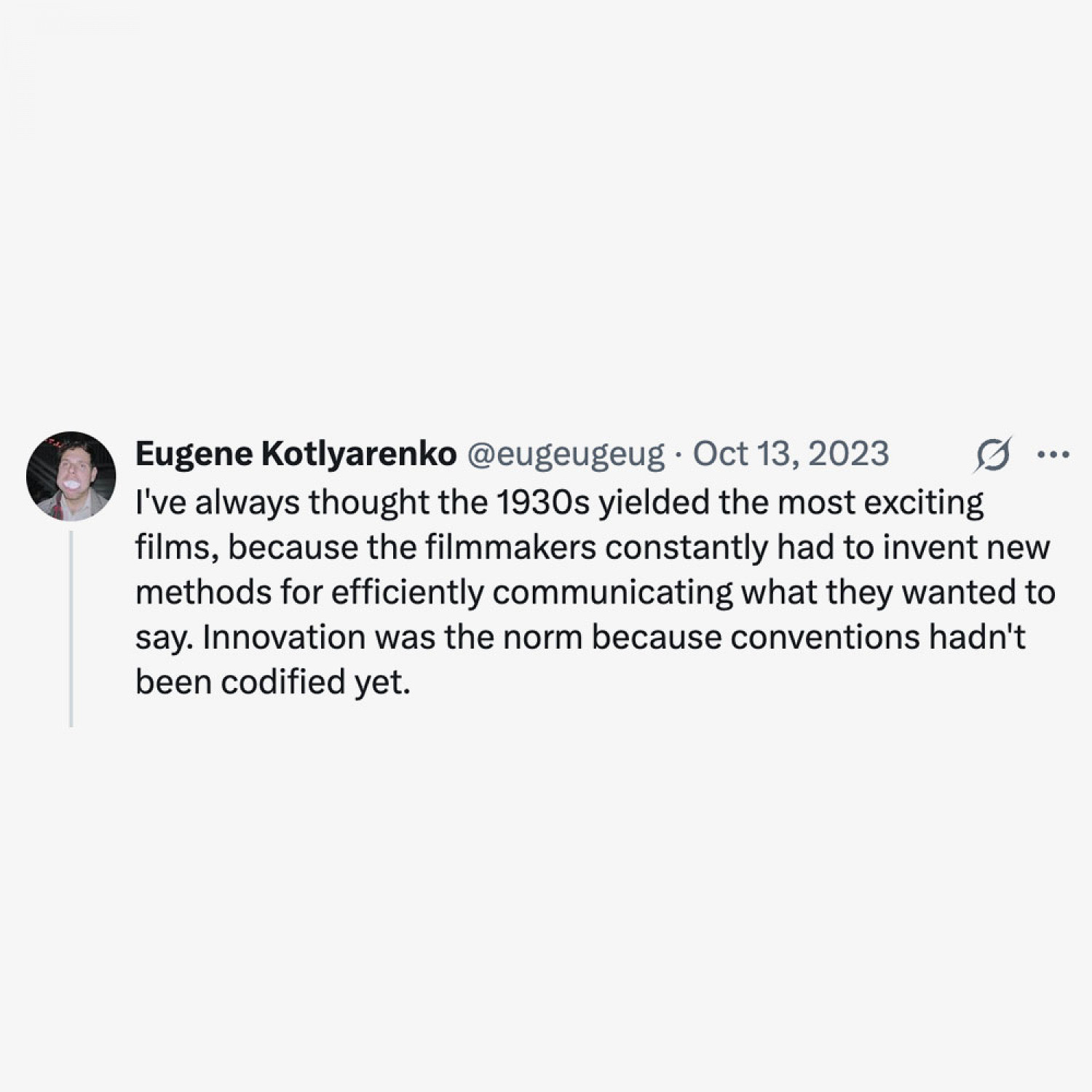Click the vertical thread connector line

click(x=71, y=628)
